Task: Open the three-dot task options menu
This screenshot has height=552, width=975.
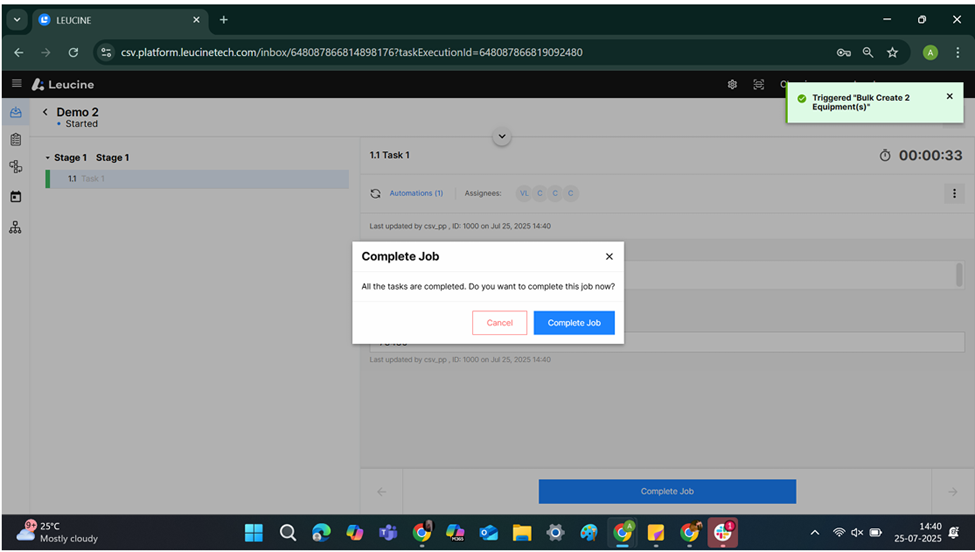Action: pos(953,193)
